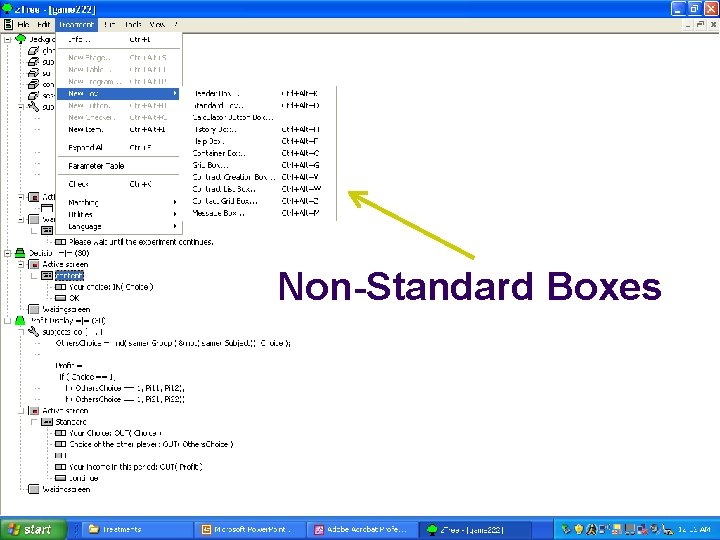Image resolution: width=720 pixels, height=540 pixels.
Task: Choose Message Box... in the submenu
Action: 259,213
